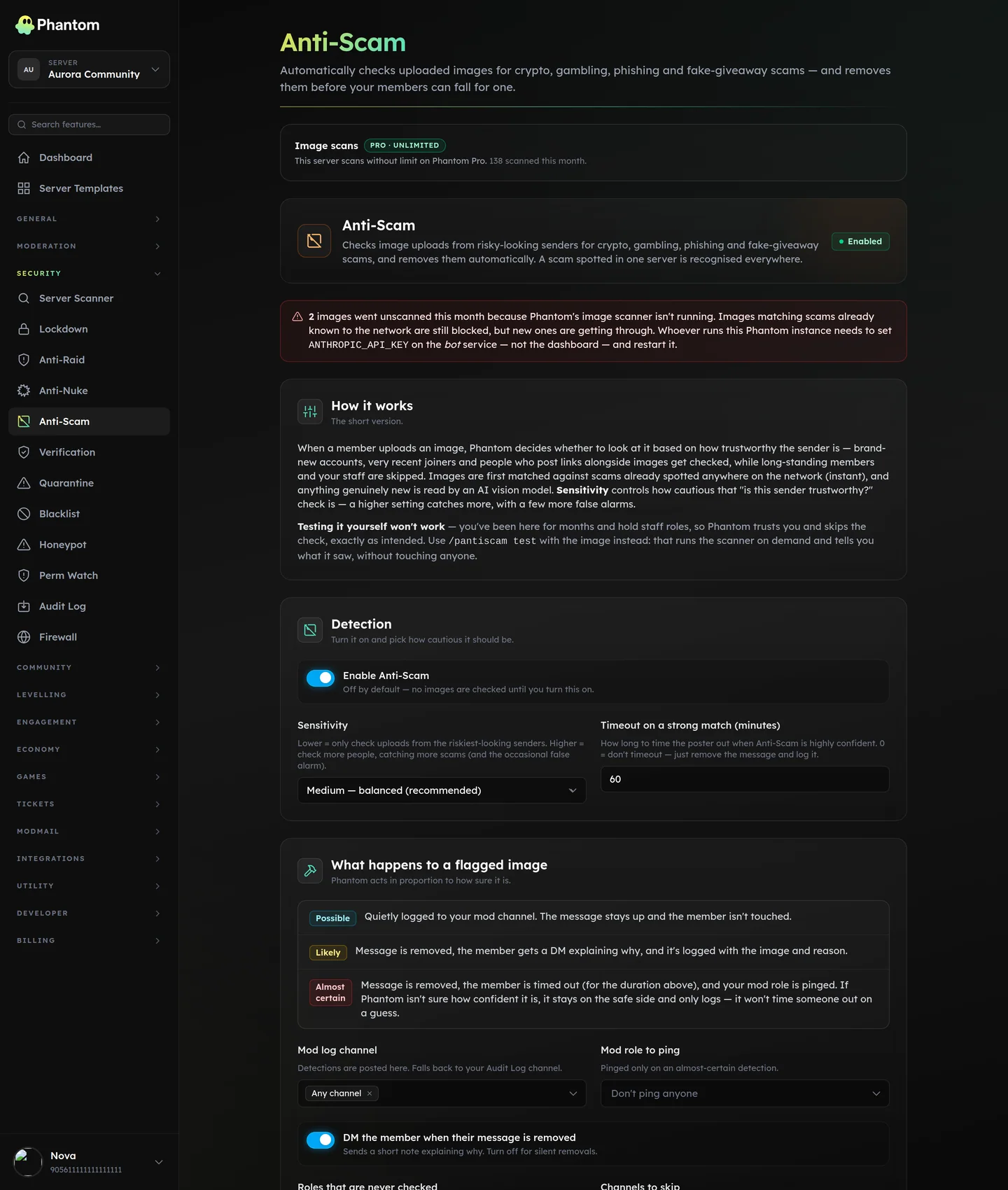Click the Anti-Nuke gear icon
This screenshot has width=1008, height=1190.
click(24, 391)
